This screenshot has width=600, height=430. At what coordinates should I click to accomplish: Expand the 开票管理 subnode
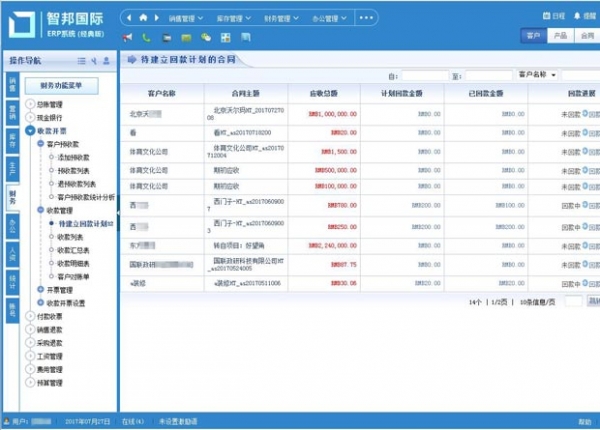(41, 290)
